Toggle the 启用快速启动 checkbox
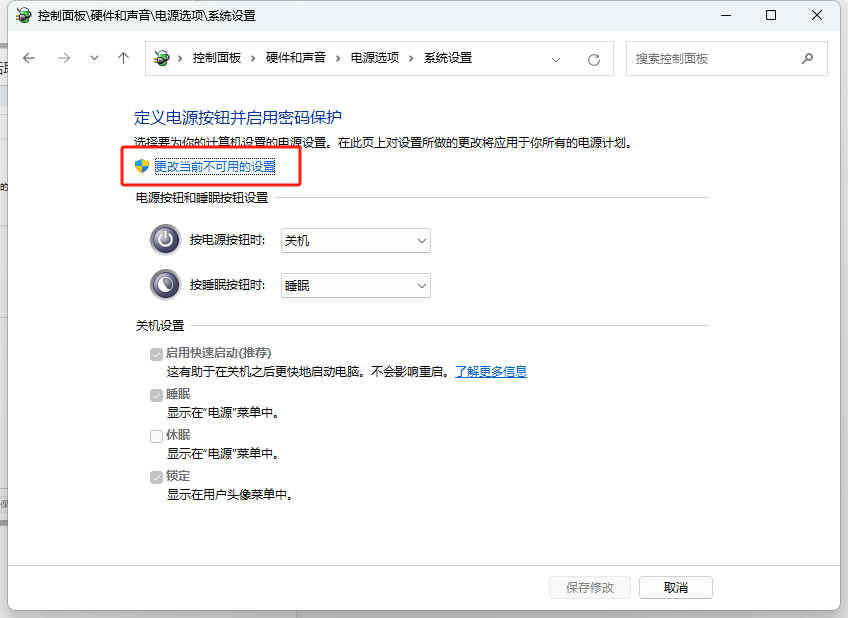Image resolution: width=848 pixels, height=618 pixels. pyautogui.click(x=156, y=354)
